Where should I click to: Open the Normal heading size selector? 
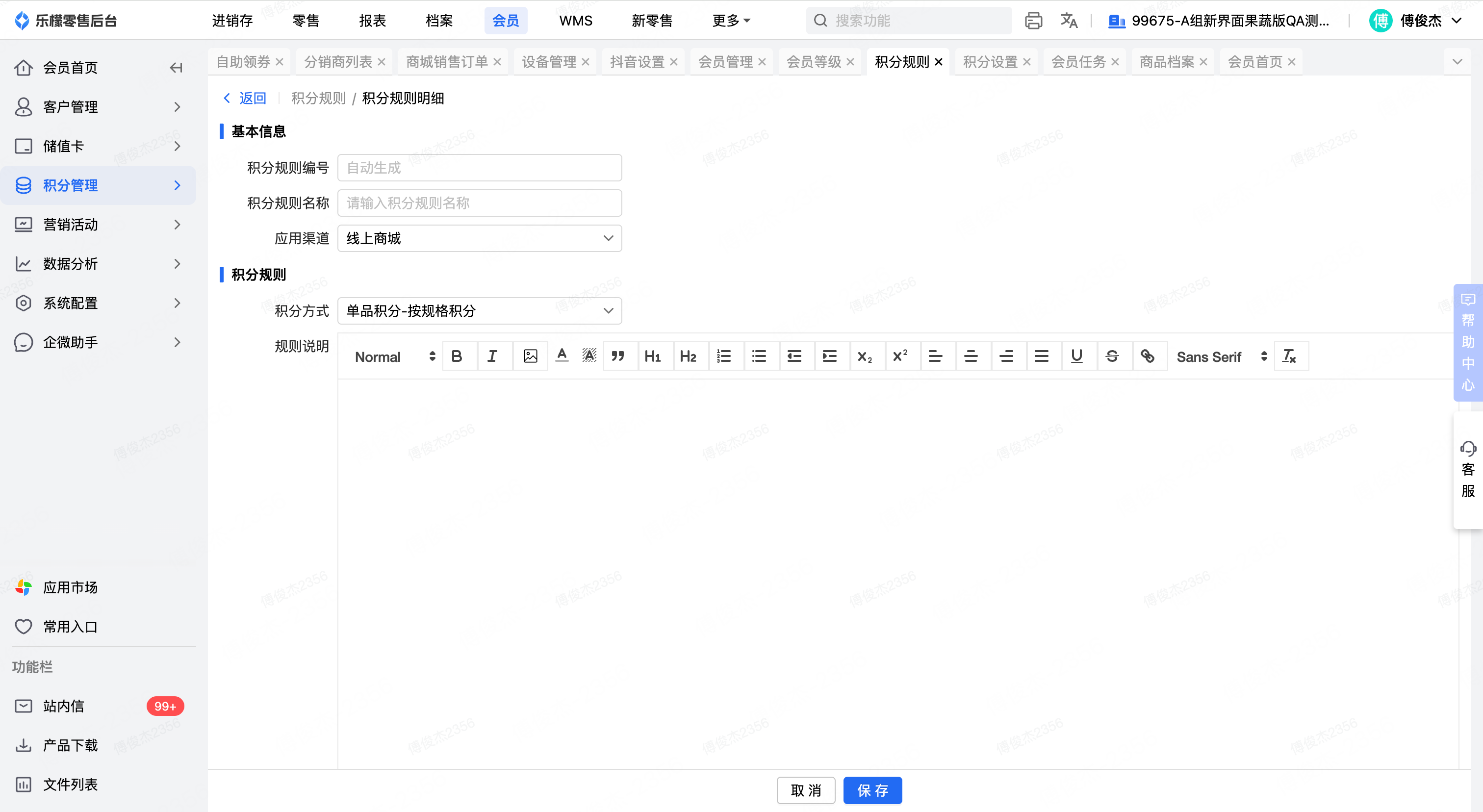394,357
